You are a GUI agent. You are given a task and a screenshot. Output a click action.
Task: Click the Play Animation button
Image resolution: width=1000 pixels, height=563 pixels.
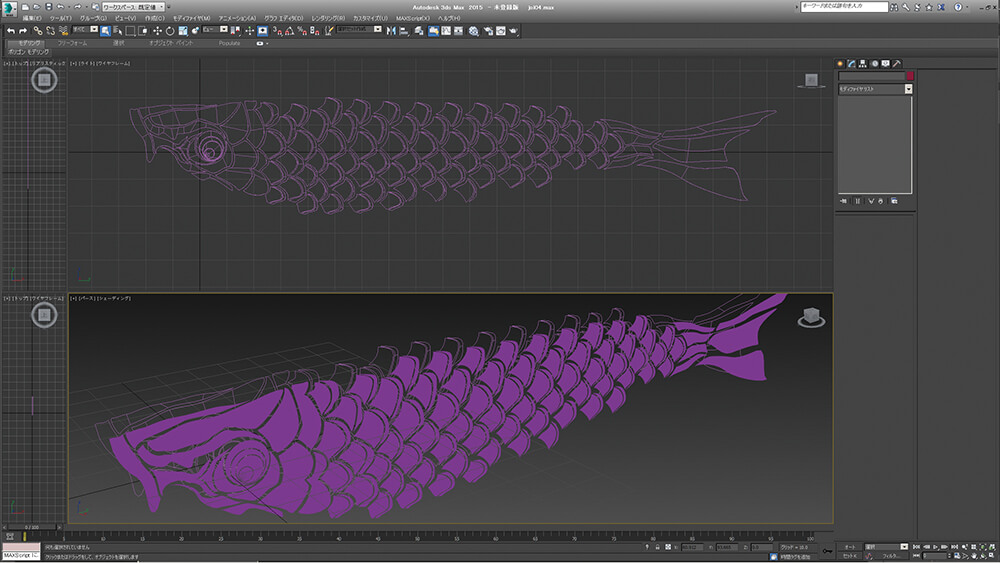[936, 547]
